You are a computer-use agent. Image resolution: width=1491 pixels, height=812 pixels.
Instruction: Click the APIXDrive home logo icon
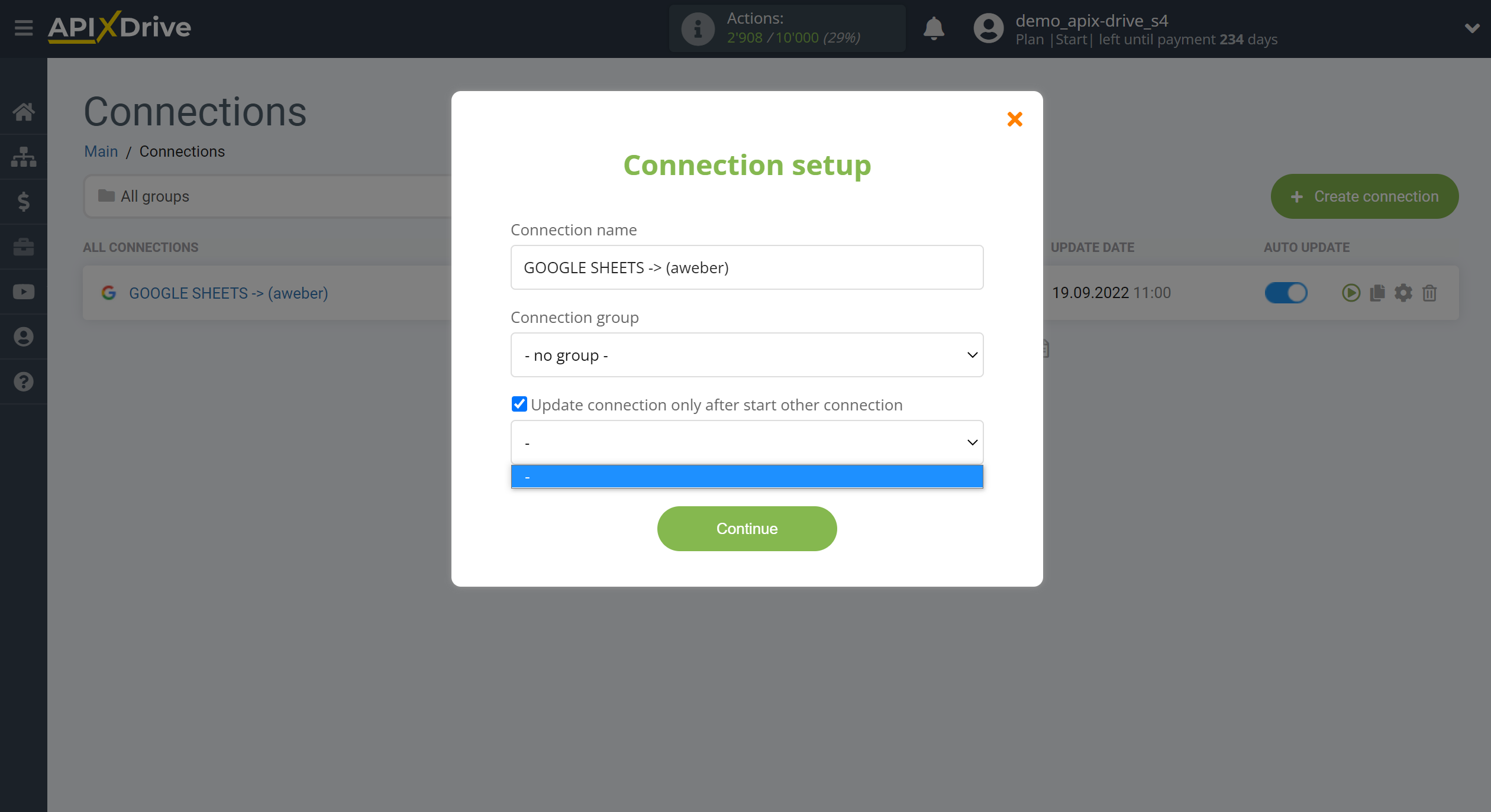(x=119, y=28)
